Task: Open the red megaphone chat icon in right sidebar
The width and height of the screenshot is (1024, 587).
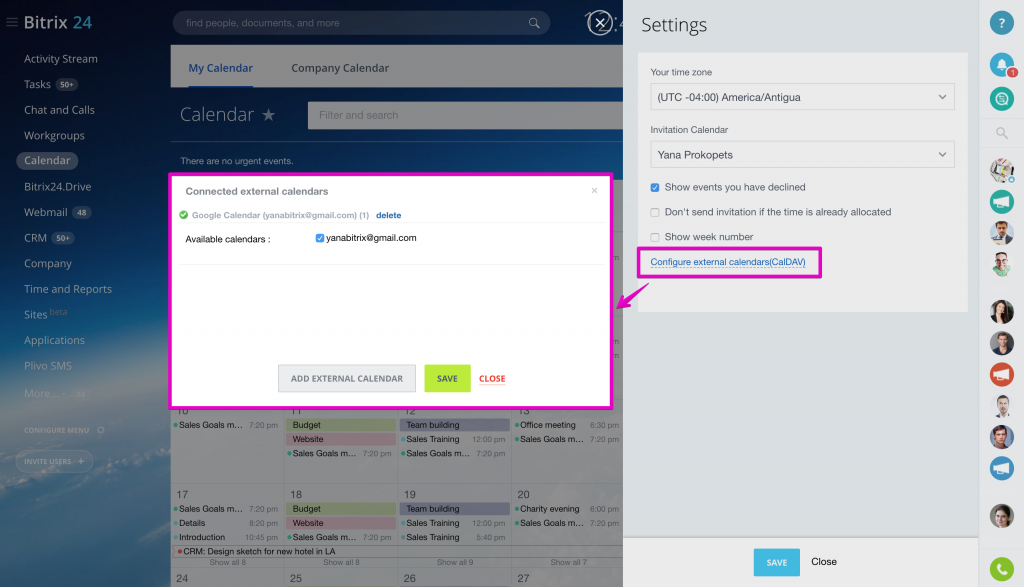Action: (x=1001, y=374)
